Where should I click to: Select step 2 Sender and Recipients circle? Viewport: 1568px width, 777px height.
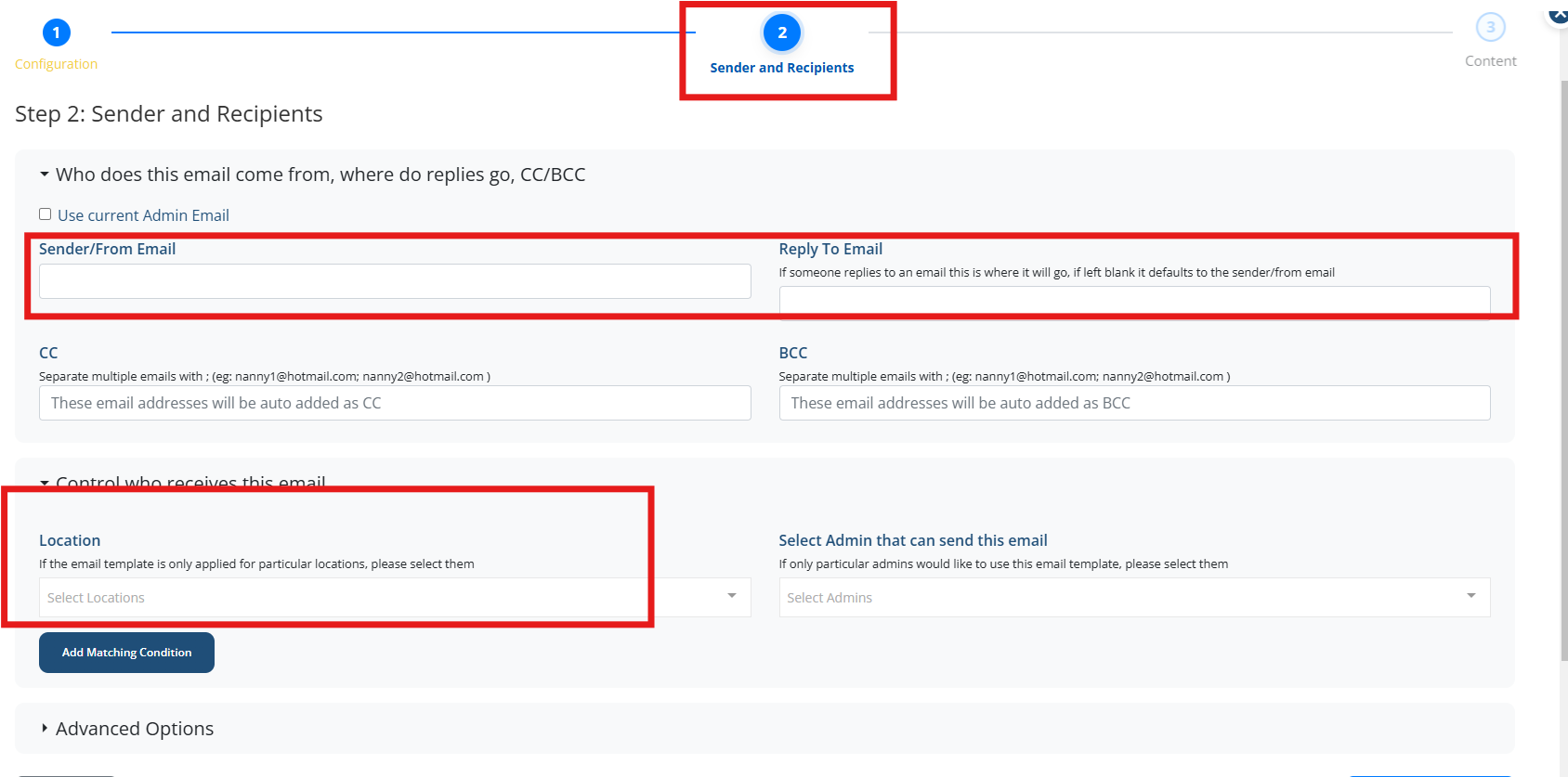pyautogui.click(x=782, y=32)
